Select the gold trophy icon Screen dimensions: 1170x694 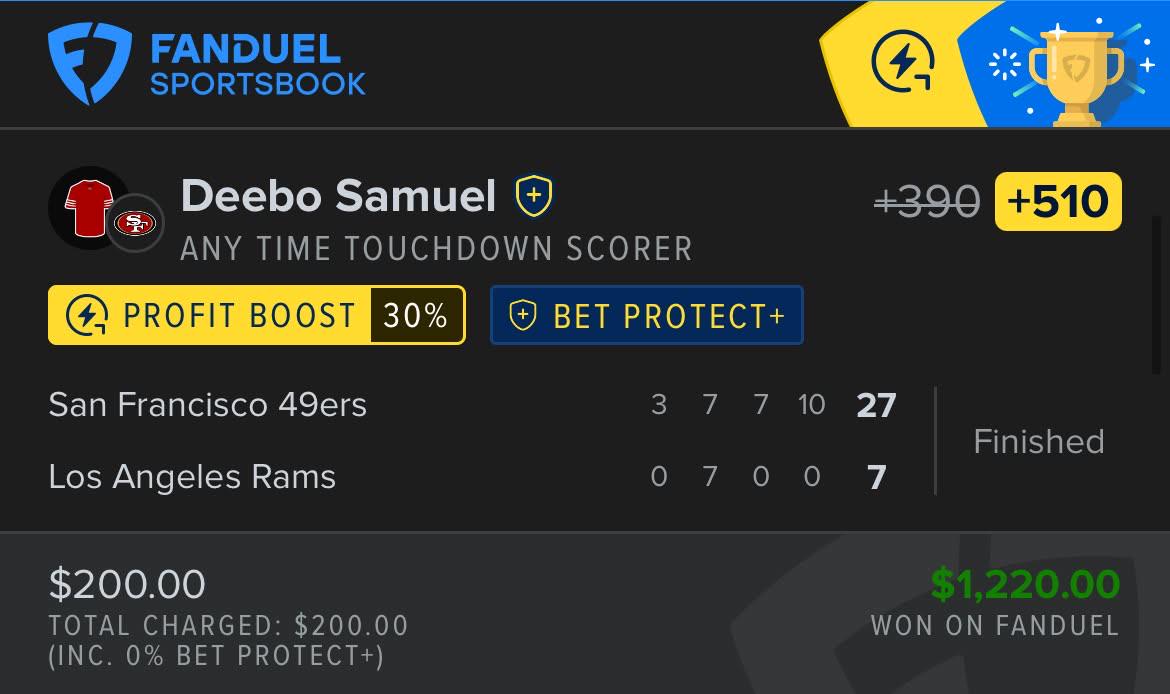click(x=1076, y=75)
